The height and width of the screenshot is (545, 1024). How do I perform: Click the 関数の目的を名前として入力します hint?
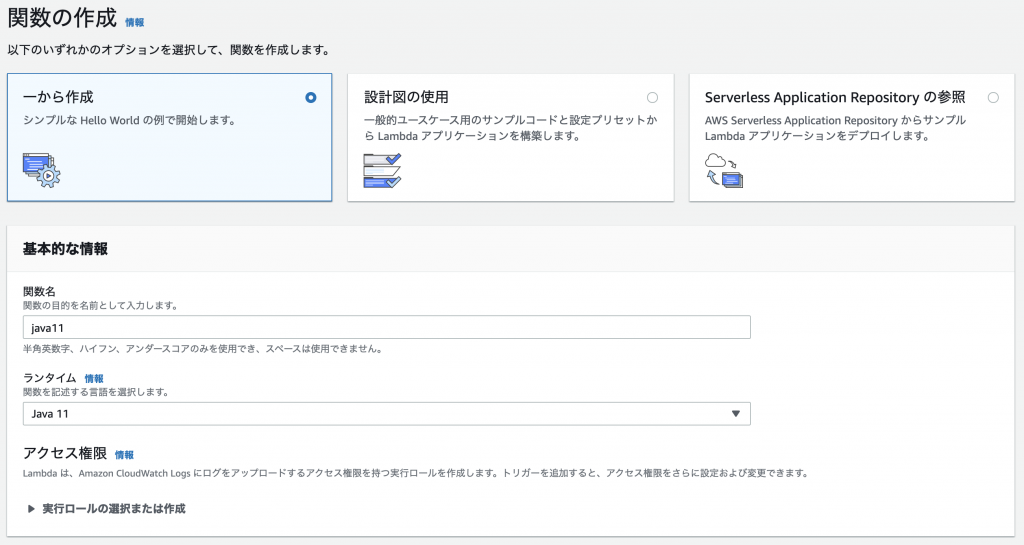pyautogui.click(x=101, y=305)
